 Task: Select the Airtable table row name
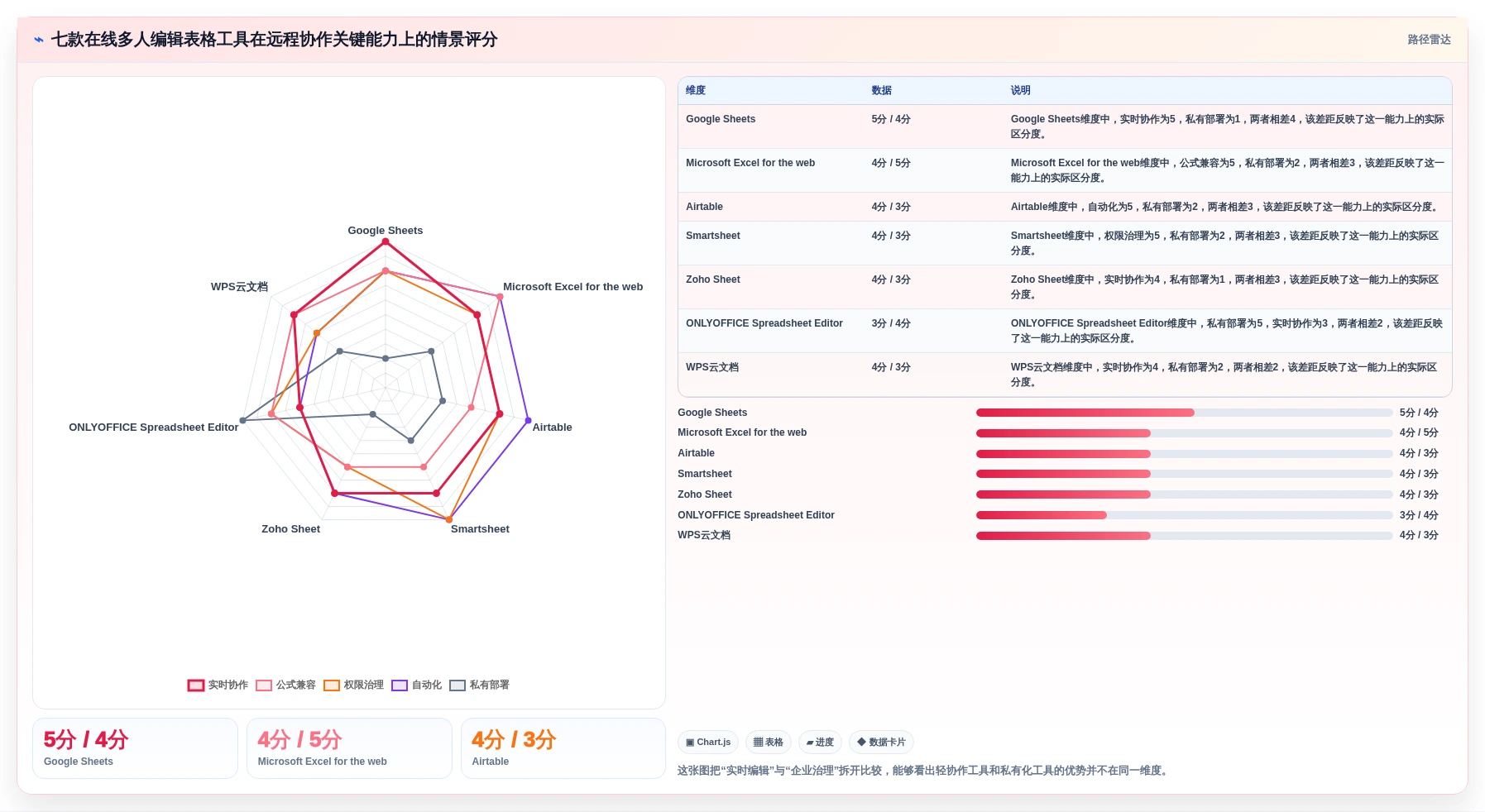tap(704, 207)
